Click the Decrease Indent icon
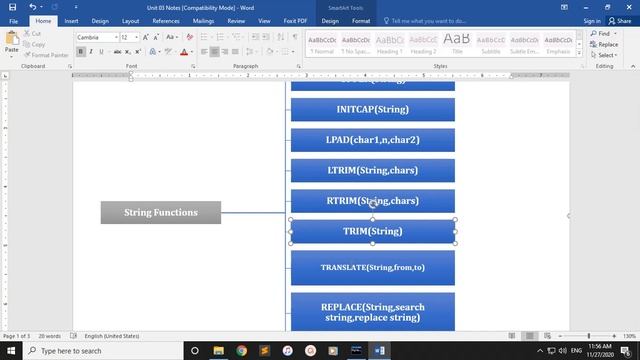The width and height of the screenshot is (640, 360). click(256, 37)
